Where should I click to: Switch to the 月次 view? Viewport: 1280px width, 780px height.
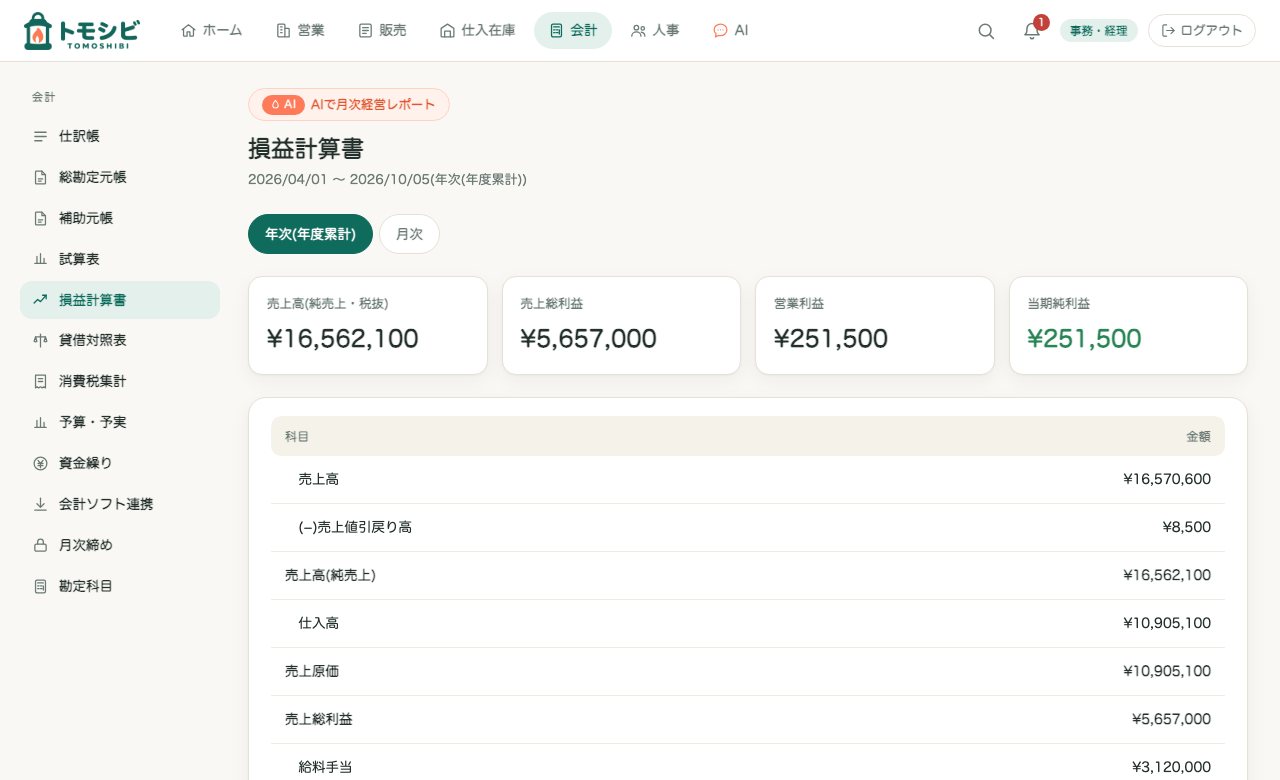pos(409,234)
